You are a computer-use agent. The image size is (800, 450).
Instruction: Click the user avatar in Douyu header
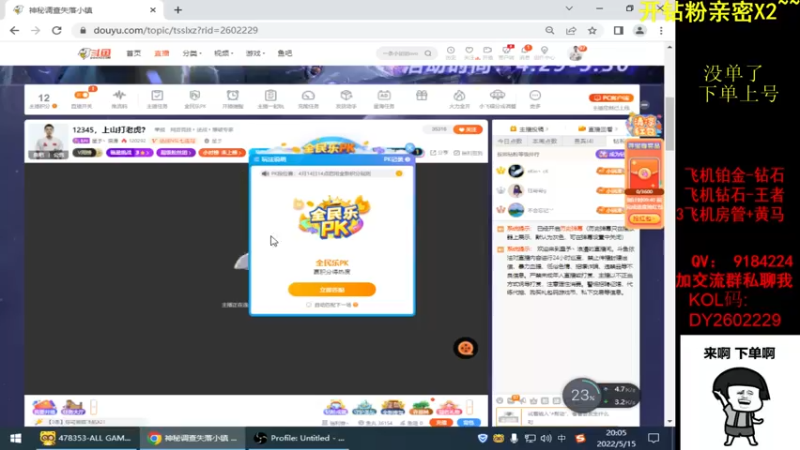576,53
